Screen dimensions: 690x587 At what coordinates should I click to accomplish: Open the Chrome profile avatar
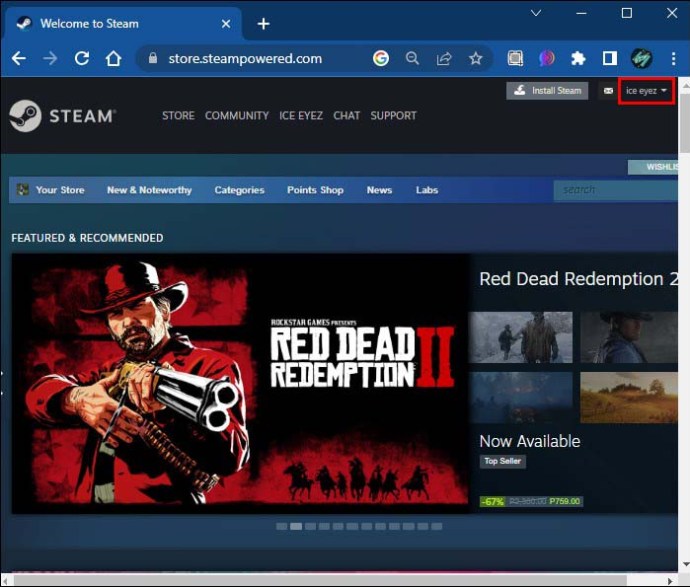(642, 58)
